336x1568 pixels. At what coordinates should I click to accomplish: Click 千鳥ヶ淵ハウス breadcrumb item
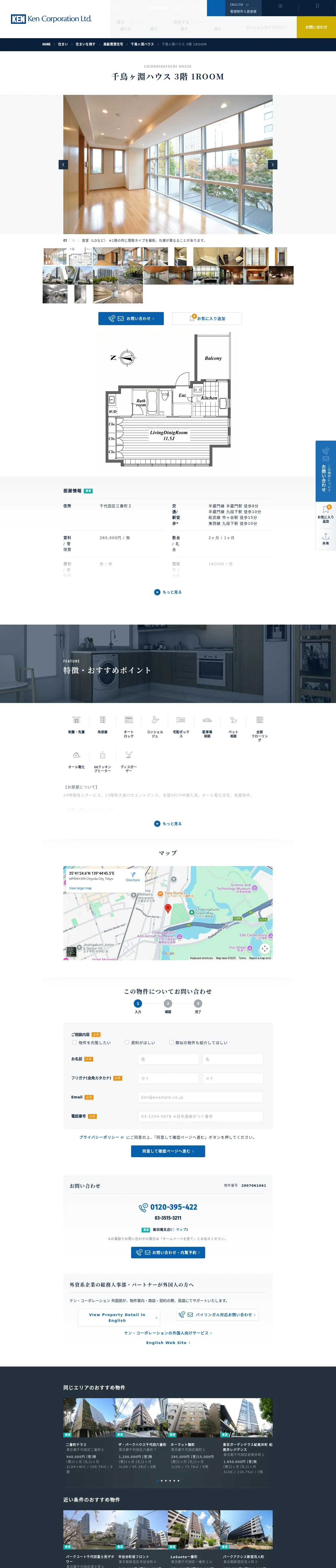tap(142, 44)
